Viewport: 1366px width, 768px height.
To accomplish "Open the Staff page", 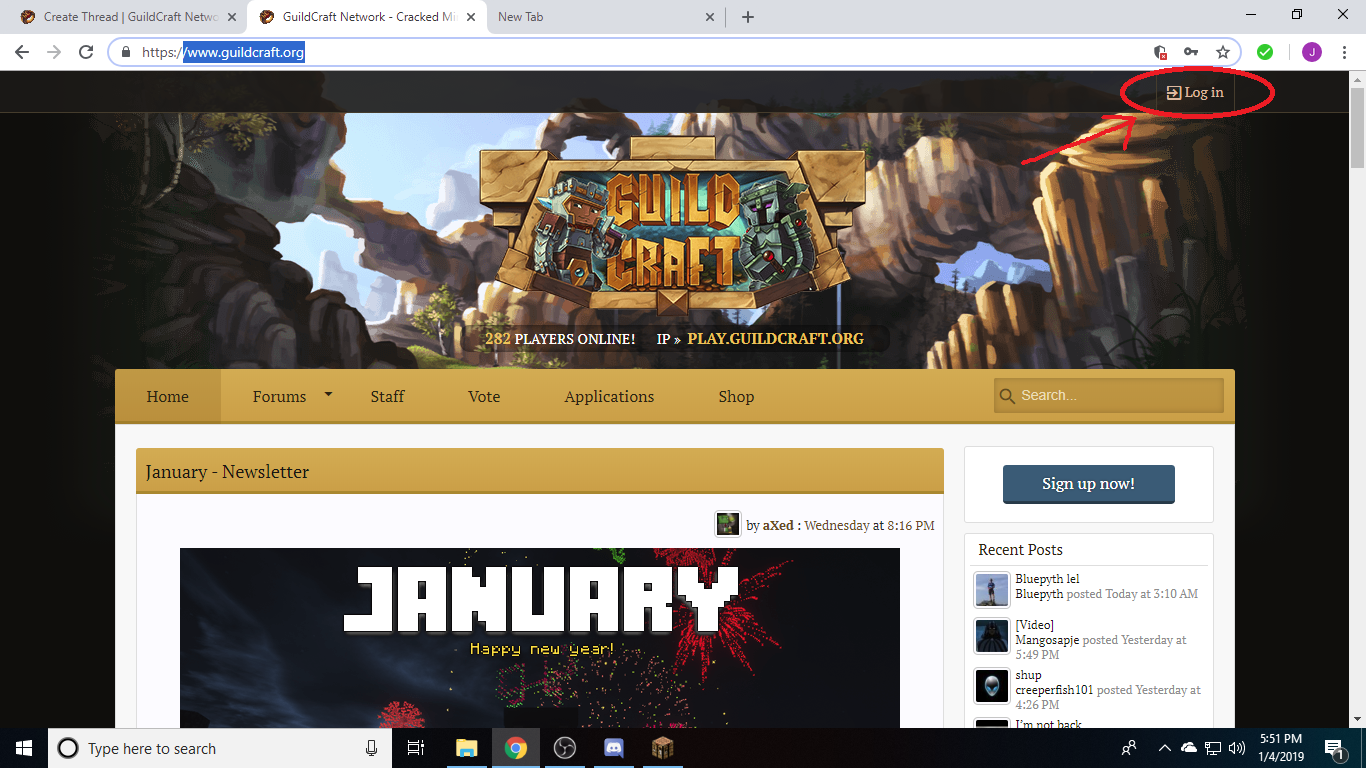I will [x=387, y=396].
